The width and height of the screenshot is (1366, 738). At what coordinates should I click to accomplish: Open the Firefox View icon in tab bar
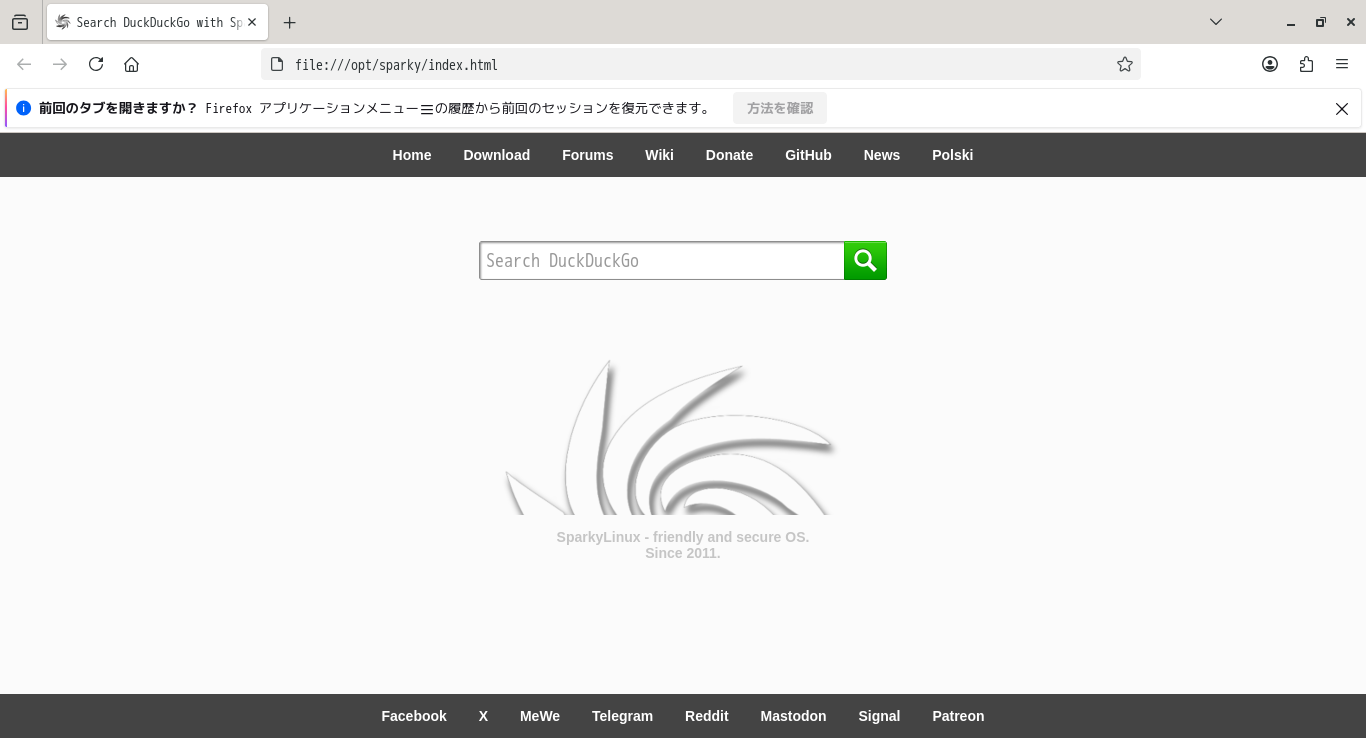[x=20, y=22]
